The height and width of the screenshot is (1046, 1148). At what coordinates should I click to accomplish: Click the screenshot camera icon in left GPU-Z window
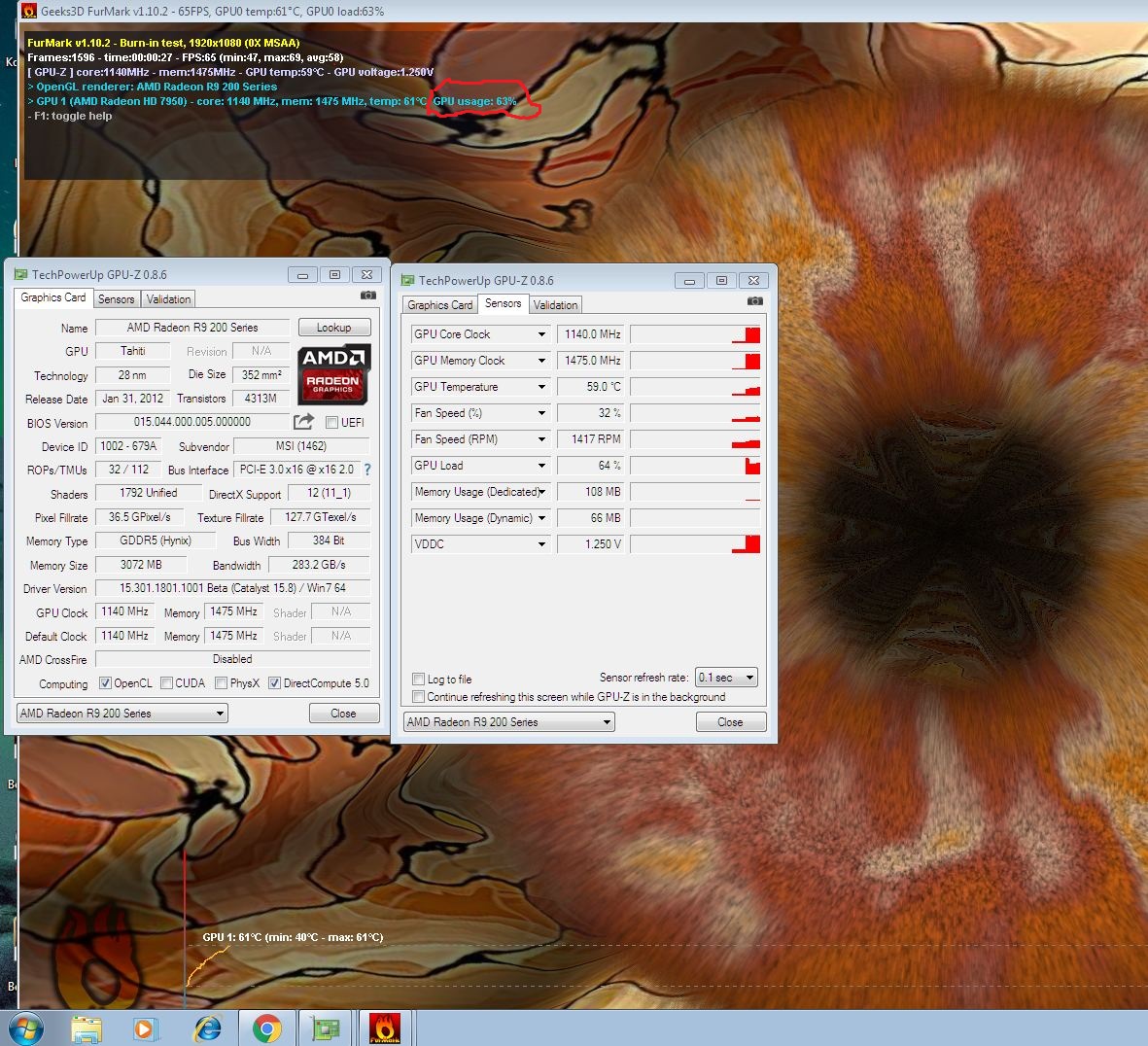pos(368,295)
